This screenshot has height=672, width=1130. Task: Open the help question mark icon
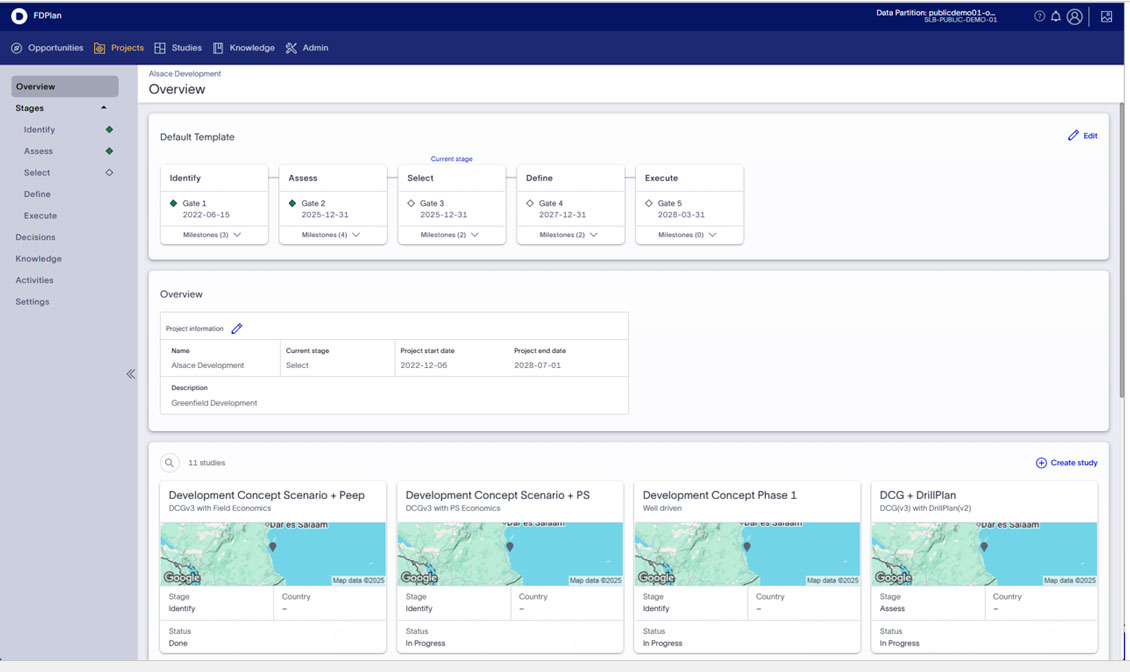point(1038,16)
